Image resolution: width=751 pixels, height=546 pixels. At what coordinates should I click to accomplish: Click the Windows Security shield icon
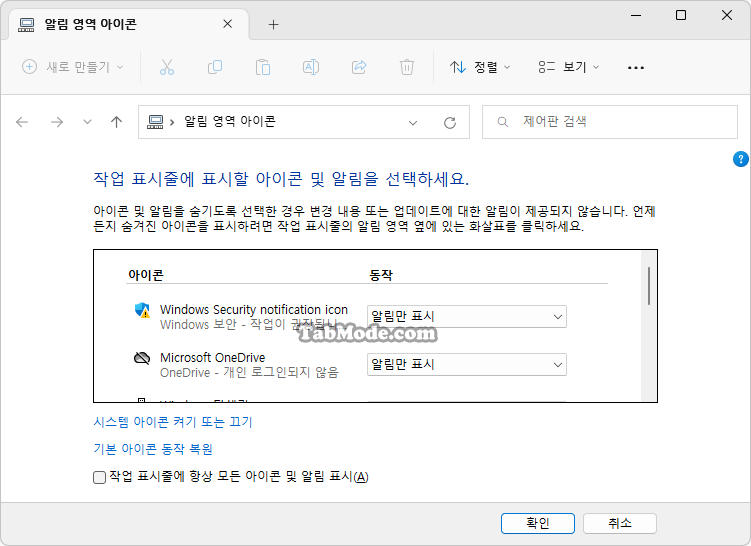pos(142,310)
